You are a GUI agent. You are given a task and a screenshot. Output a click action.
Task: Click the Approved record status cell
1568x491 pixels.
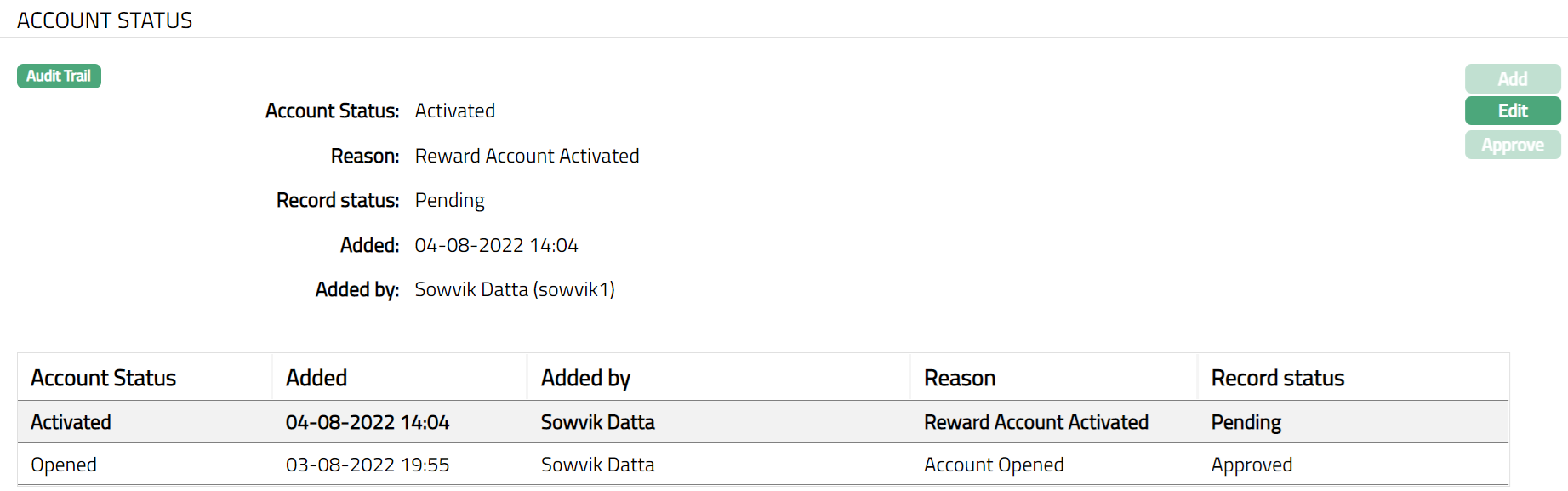1252,465
